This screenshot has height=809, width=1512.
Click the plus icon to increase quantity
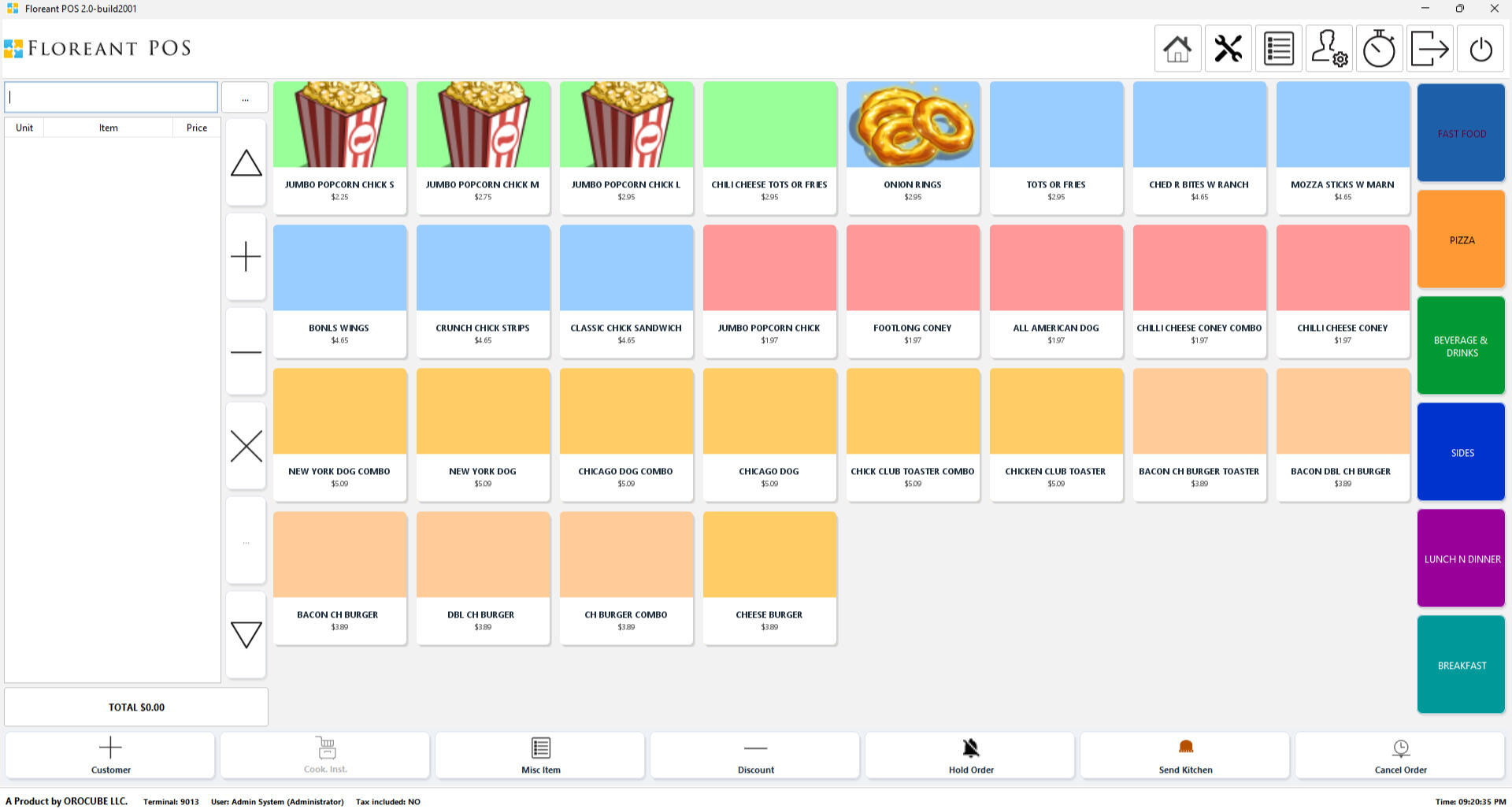click(246, 257)
